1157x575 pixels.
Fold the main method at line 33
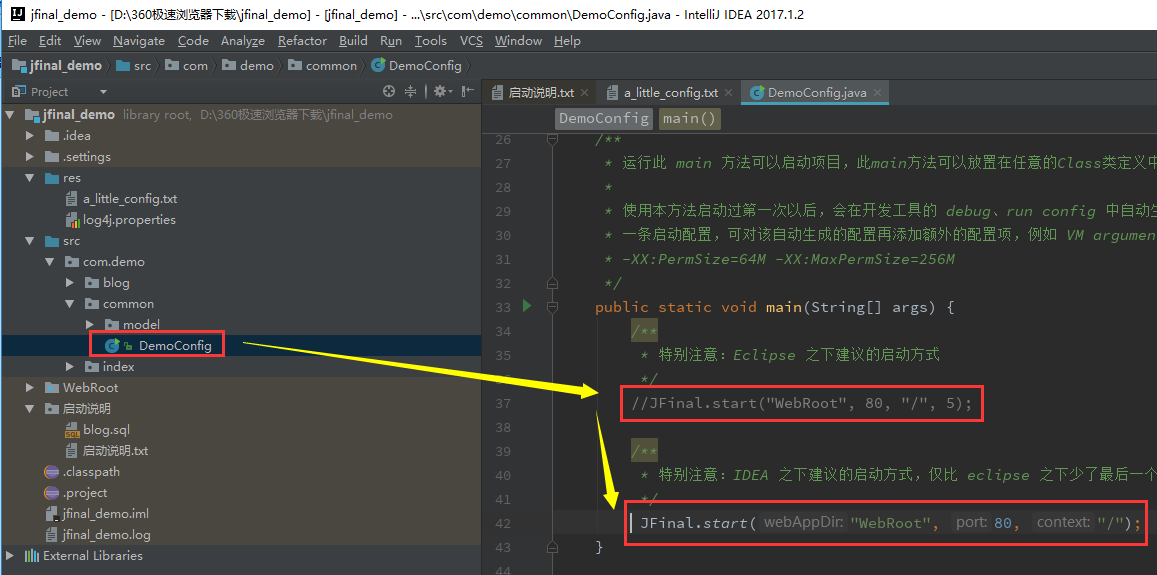point(552,306)
